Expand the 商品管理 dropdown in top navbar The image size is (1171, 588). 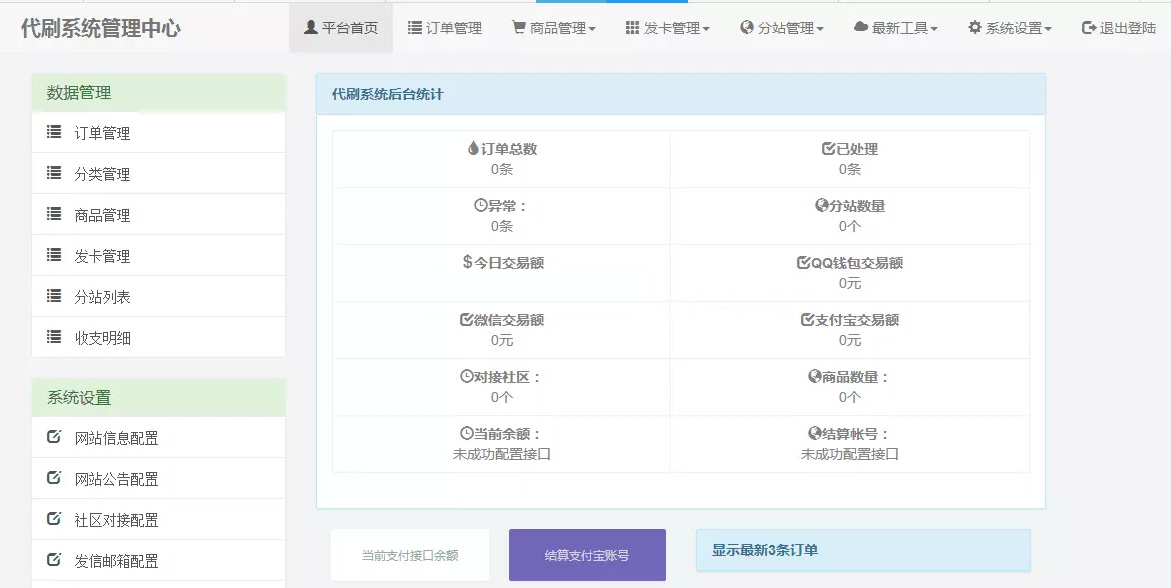click(x=553, y=28)
